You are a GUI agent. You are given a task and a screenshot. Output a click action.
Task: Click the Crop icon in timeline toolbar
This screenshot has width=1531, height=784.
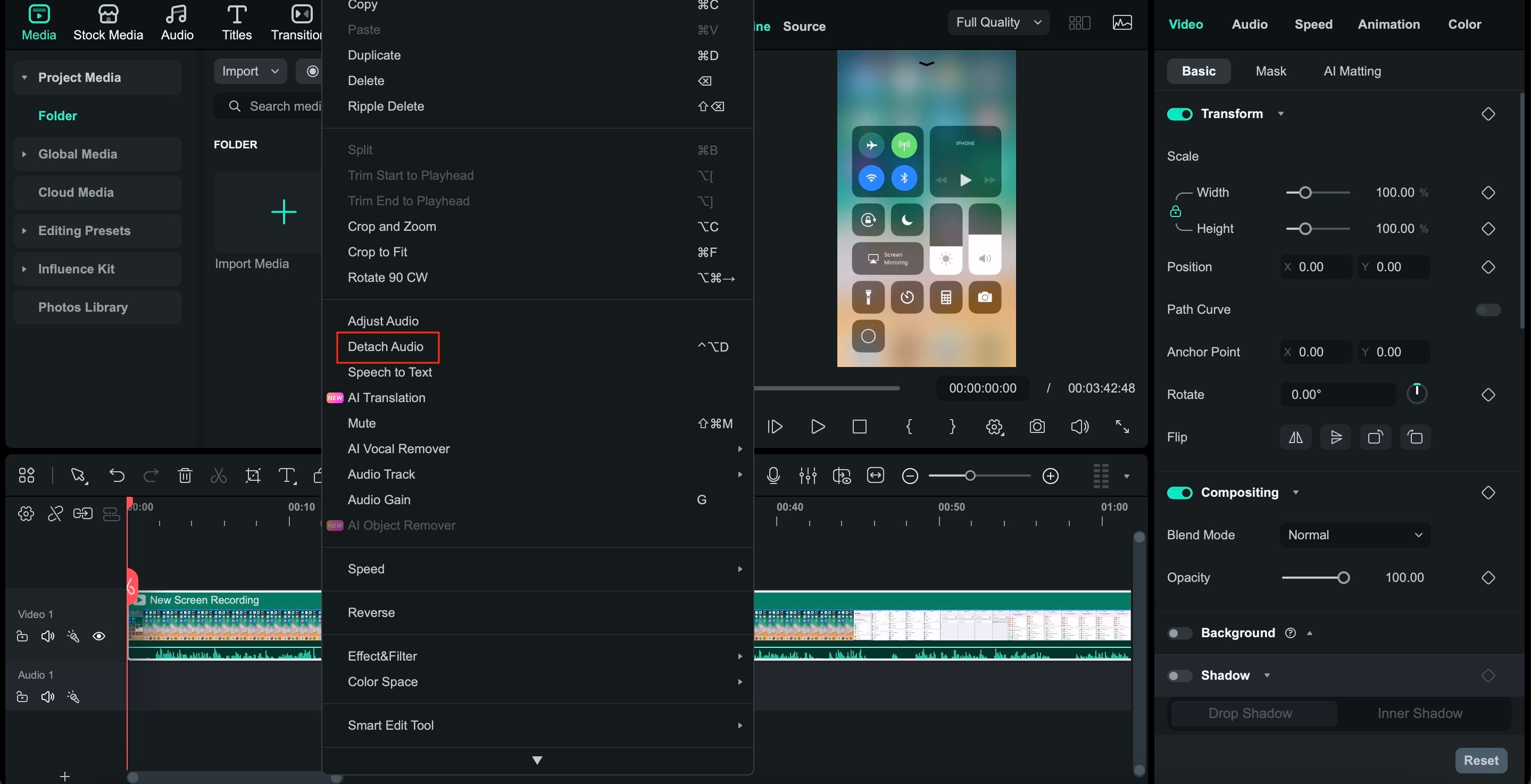coord(253,476)
